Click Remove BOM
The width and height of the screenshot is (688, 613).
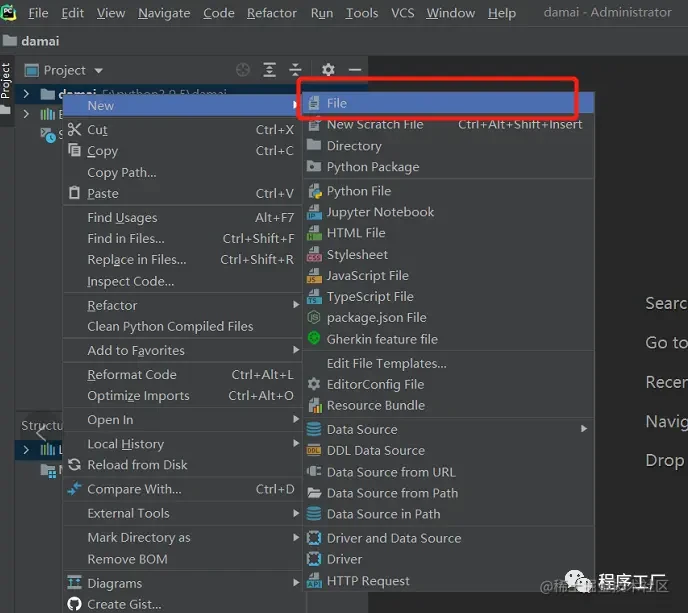(x=183, y=559)
